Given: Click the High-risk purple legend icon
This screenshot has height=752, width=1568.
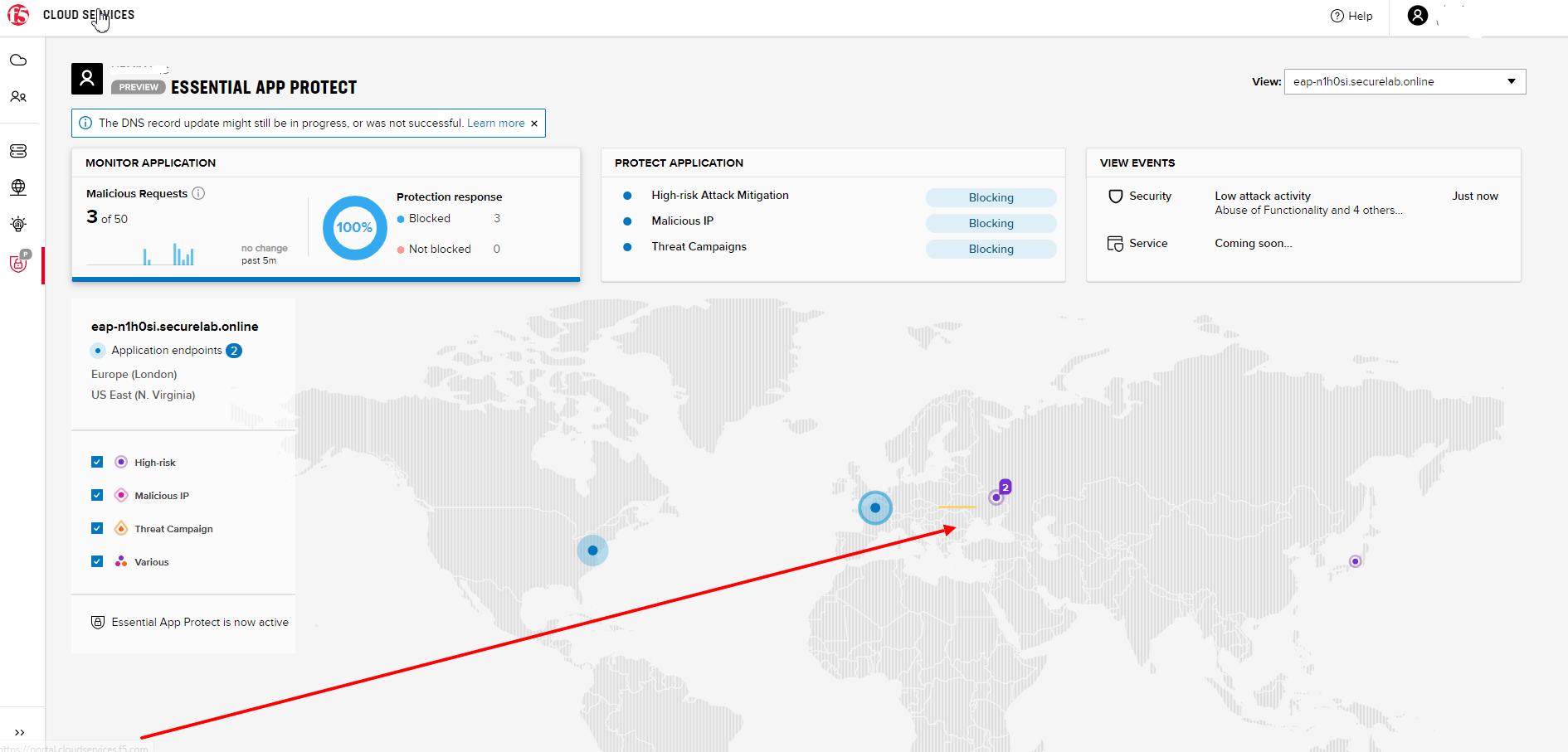Looking at the screenshot, I should tap(121, 462).
